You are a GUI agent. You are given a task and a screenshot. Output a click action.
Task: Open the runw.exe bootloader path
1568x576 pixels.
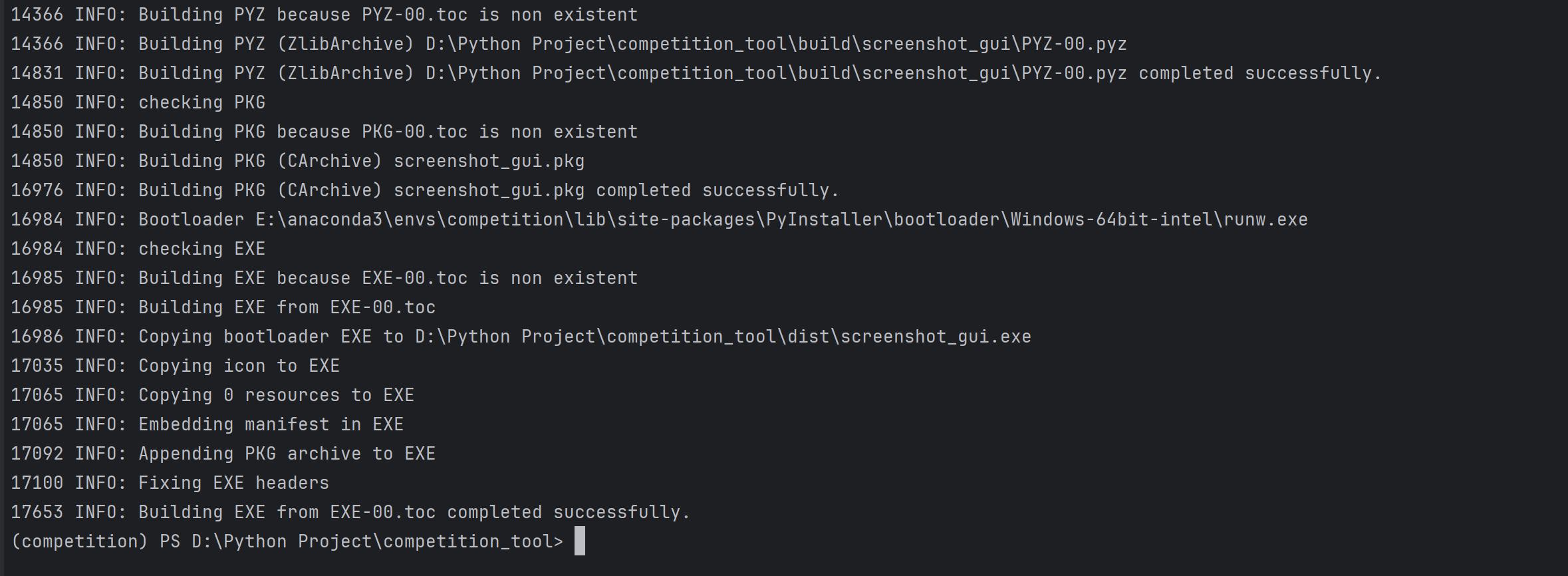[781, 219]
